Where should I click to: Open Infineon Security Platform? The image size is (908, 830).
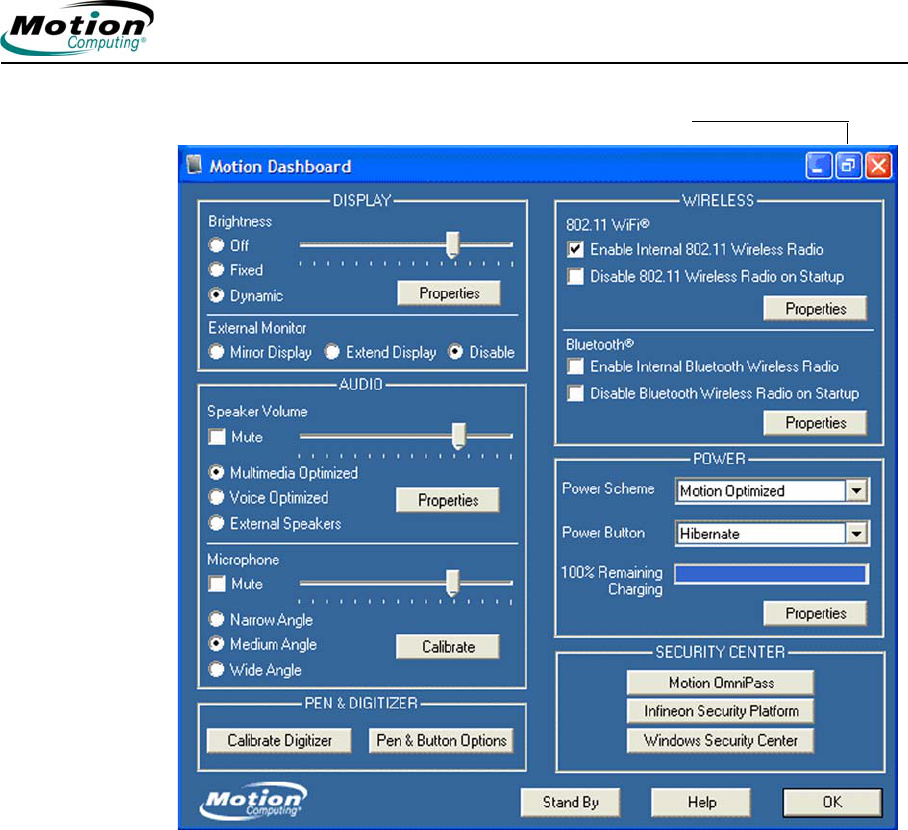(720, 711)
